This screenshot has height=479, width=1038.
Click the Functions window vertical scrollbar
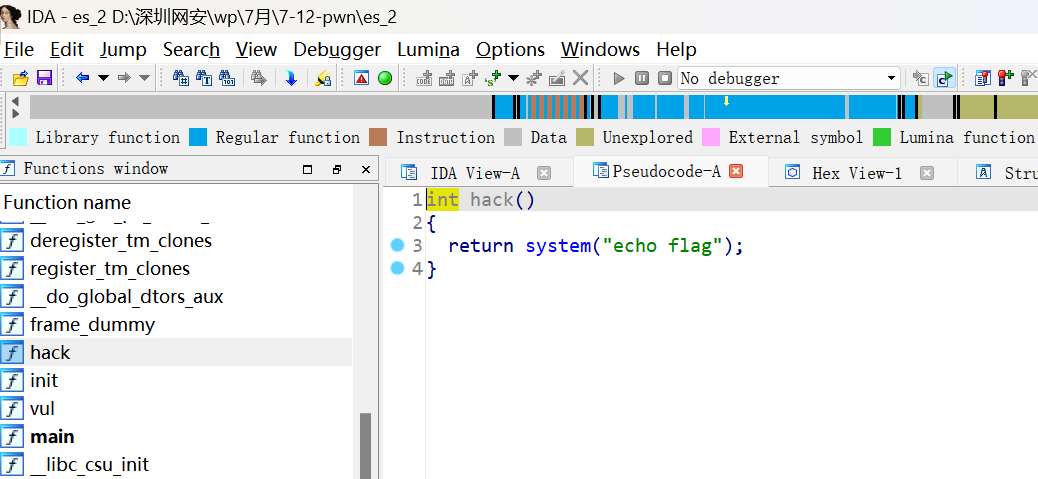pos(365,440)
